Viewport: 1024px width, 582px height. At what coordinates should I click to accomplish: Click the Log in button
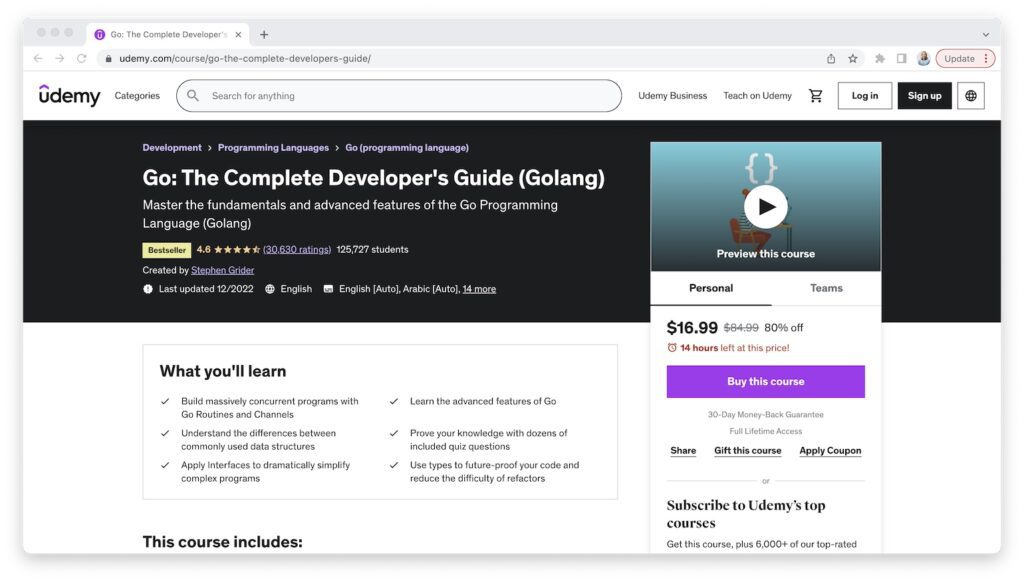[x=865, y=95]
